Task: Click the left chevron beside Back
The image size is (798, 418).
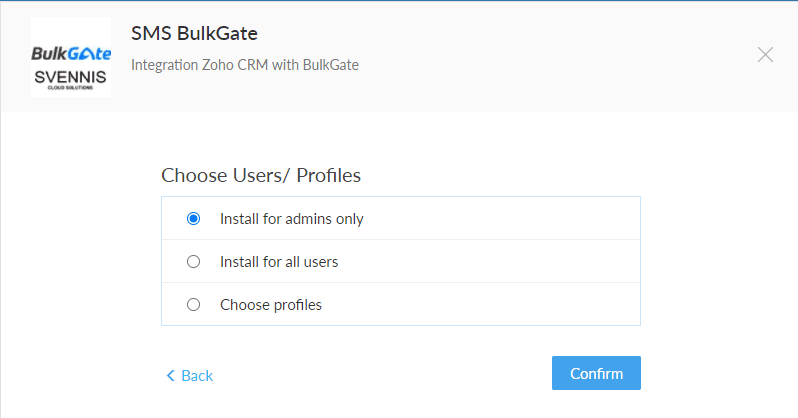Action: pyautogui.click(x=170, y=376)
